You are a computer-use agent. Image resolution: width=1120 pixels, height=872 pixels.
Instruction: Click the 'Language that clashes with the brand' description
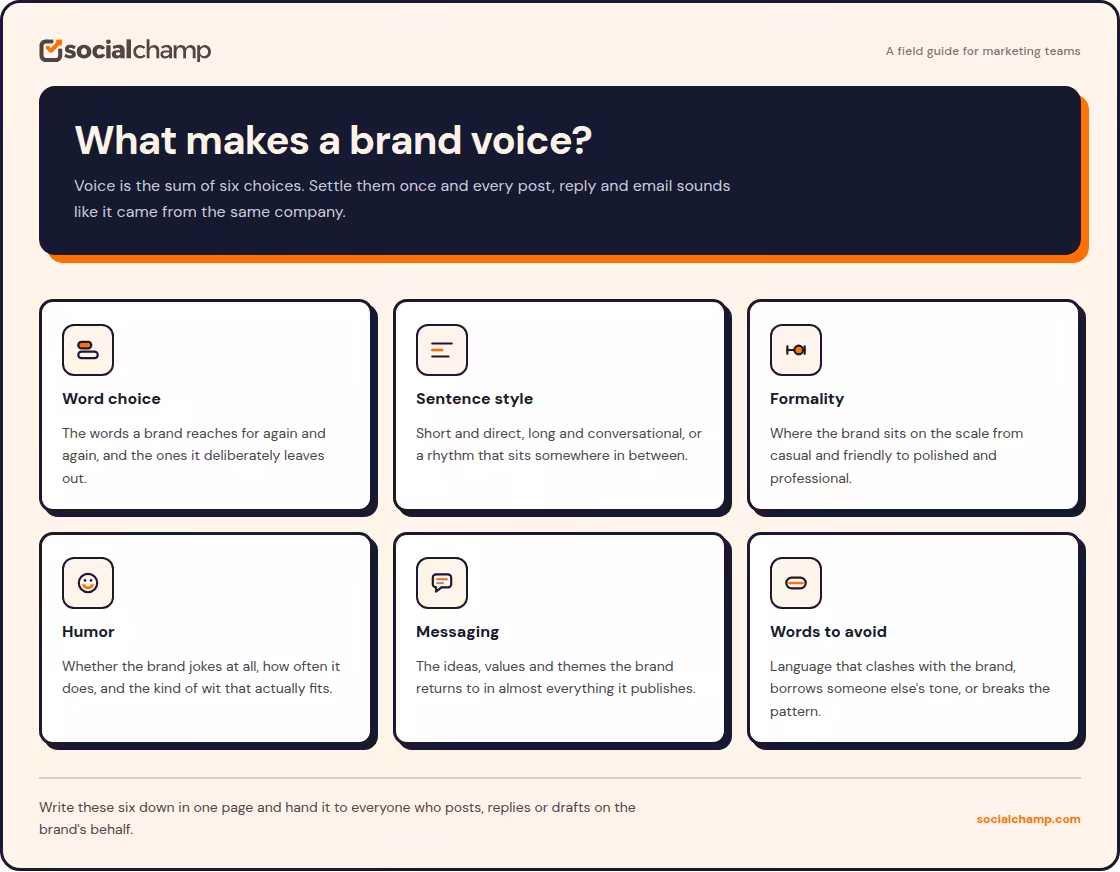910,688
